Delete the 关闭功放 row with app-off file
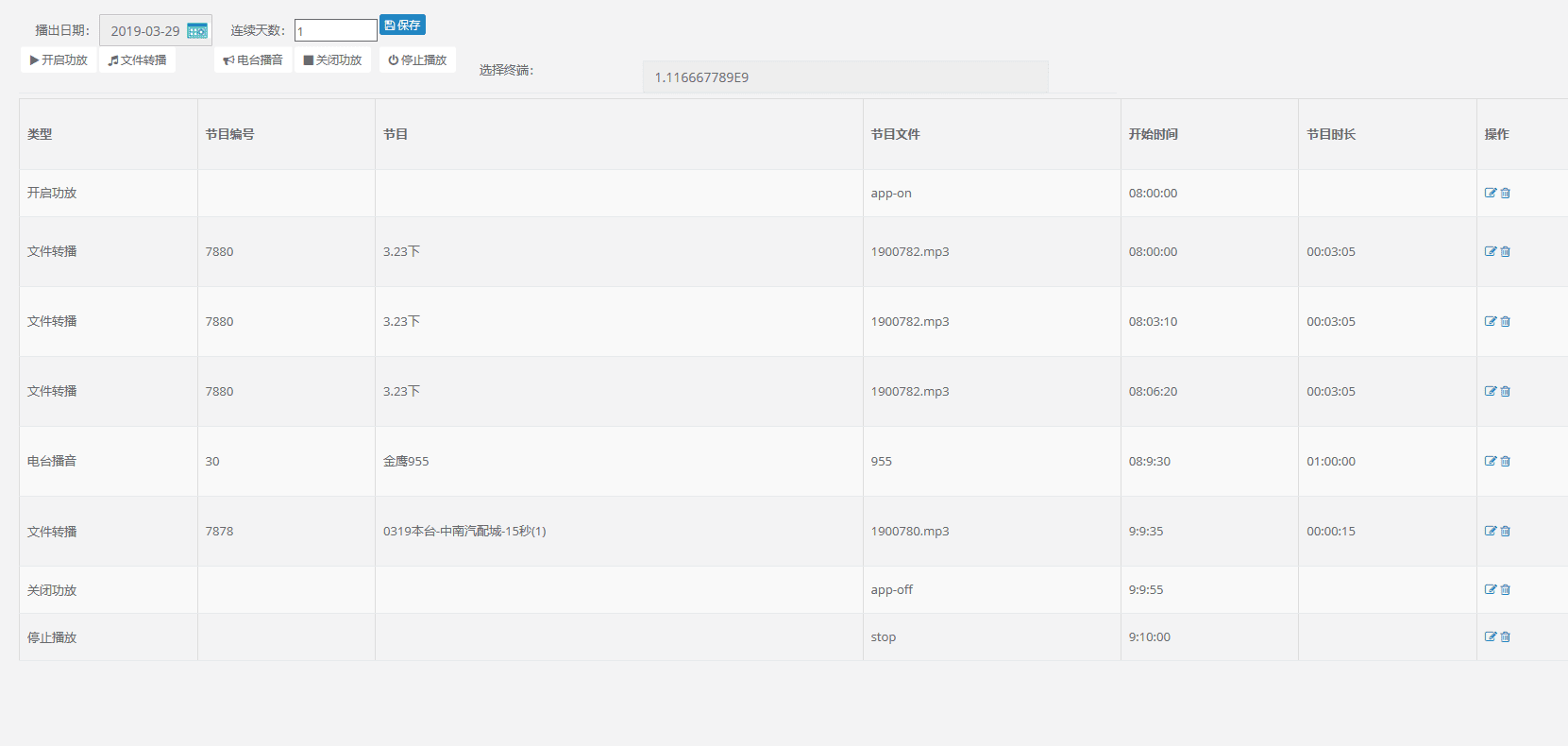The height and width of the screenshot is (746, 1568). (x=1506, y=589)
